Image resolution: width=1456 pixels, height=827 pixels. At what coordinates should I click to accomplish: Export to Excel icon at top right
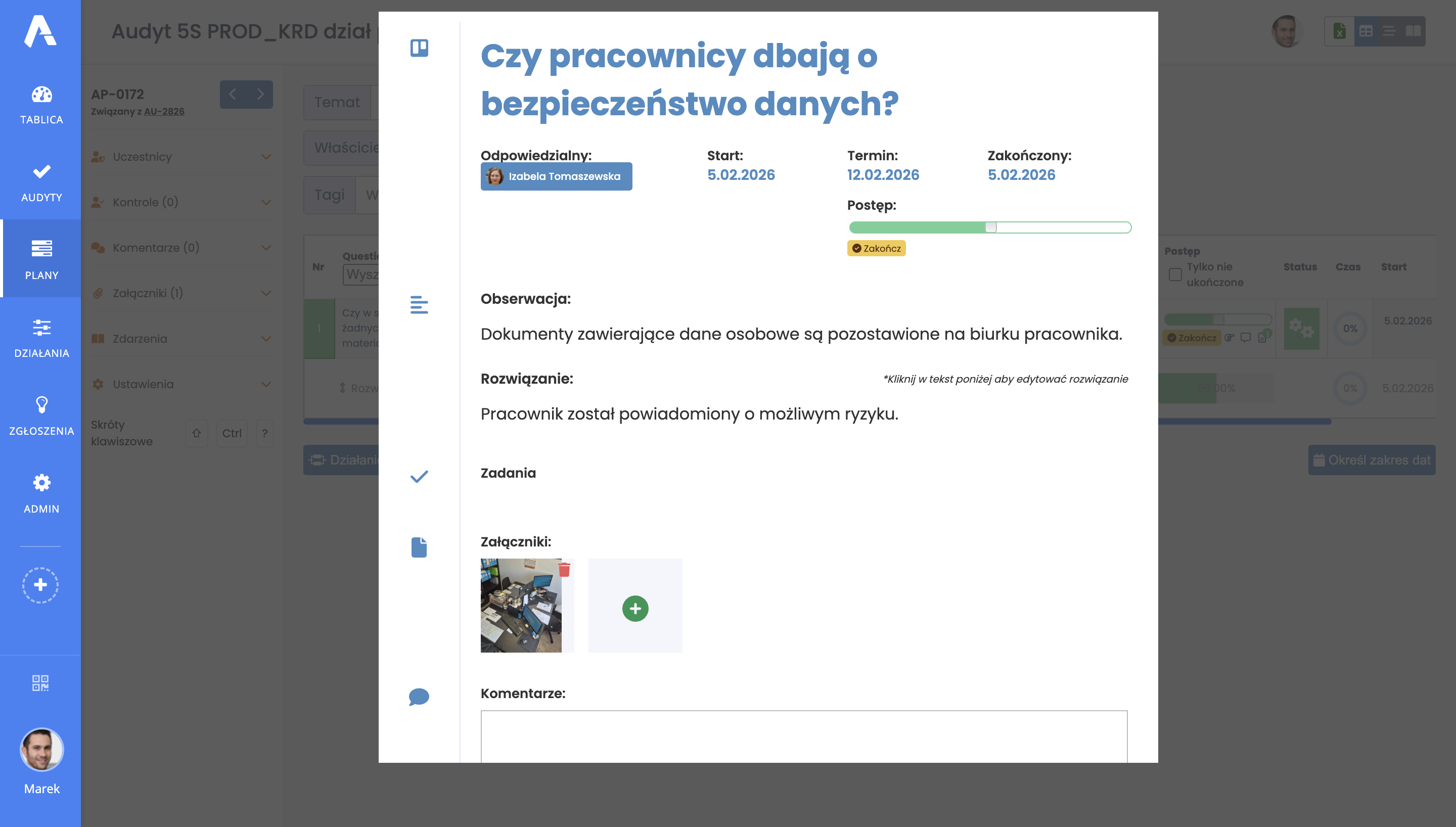1340,31
